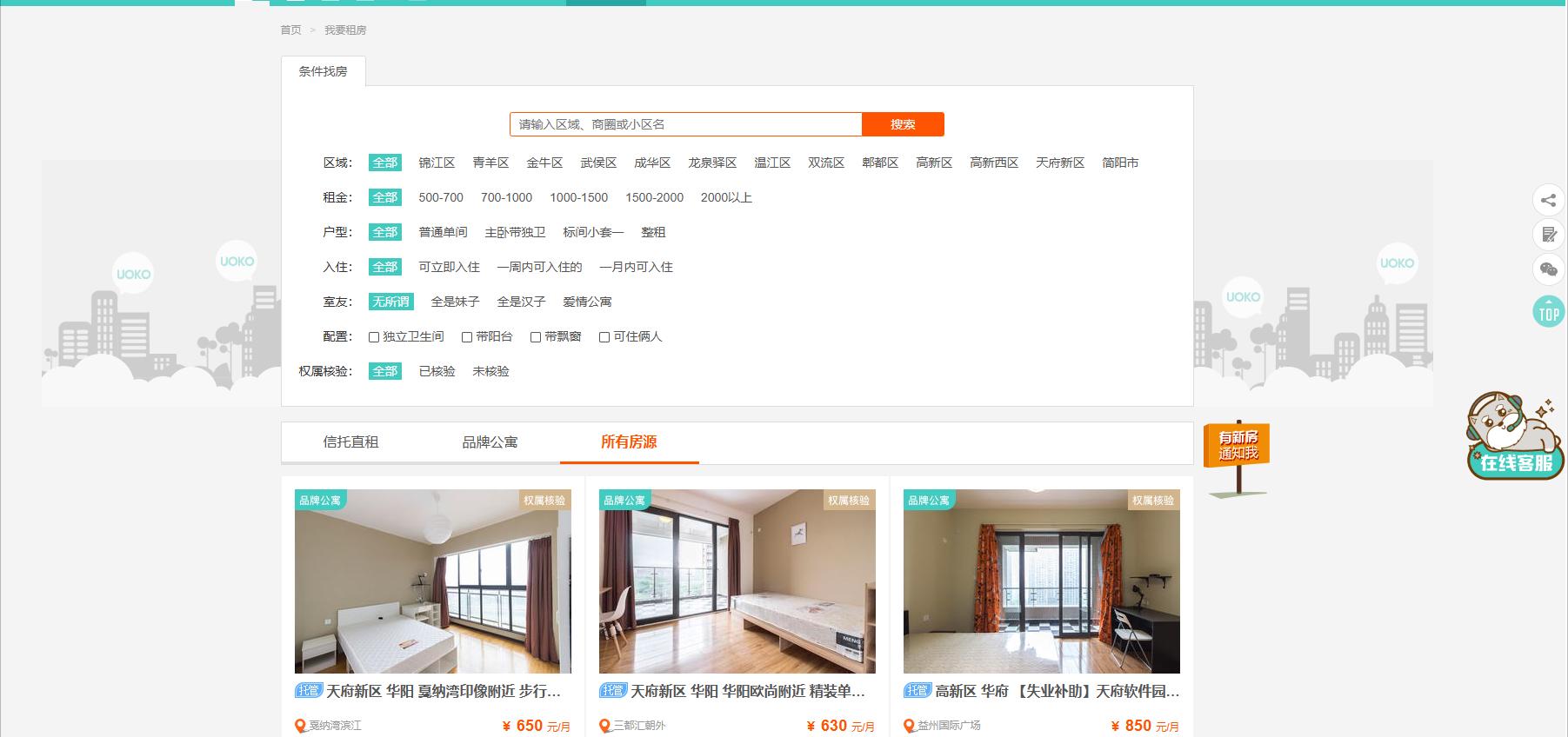Viewport: 1568px width, 737px height.
Task: Open the 华阳欧尚 bedroom photo
Action: [x=737, y=581]
